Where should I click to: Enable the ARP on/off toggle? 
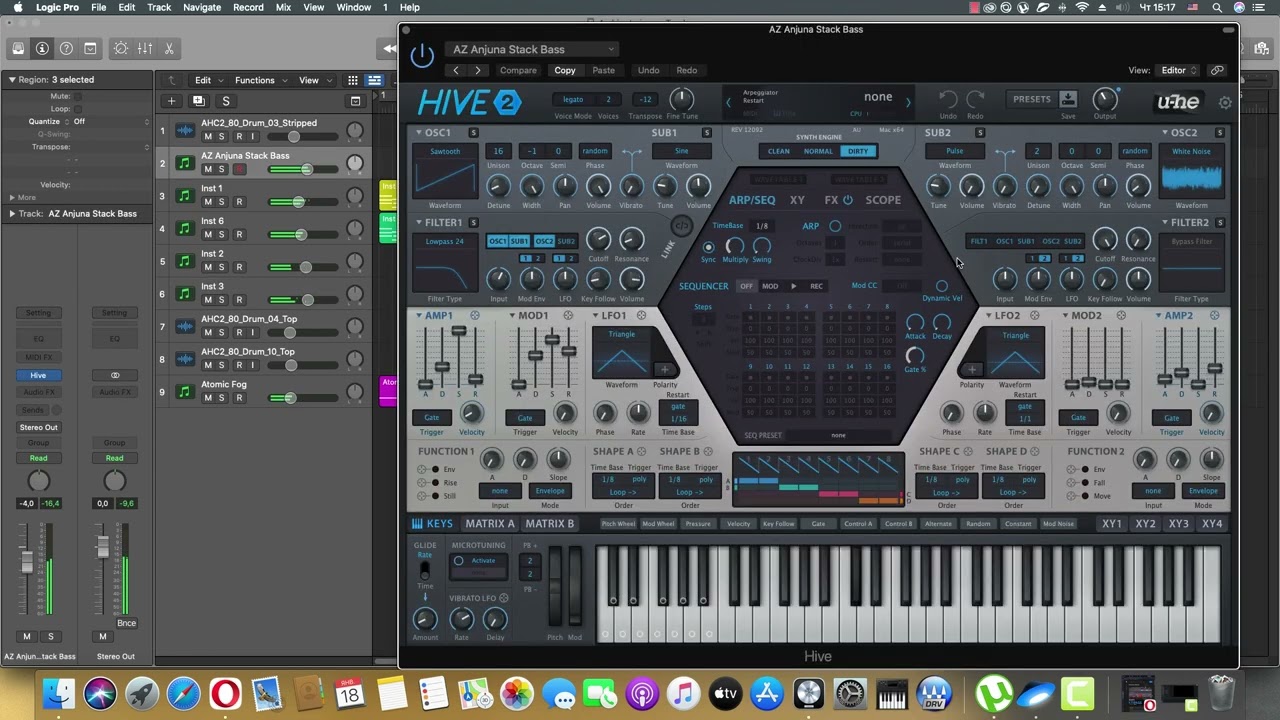pyautogui.click(x=835, y=226)
